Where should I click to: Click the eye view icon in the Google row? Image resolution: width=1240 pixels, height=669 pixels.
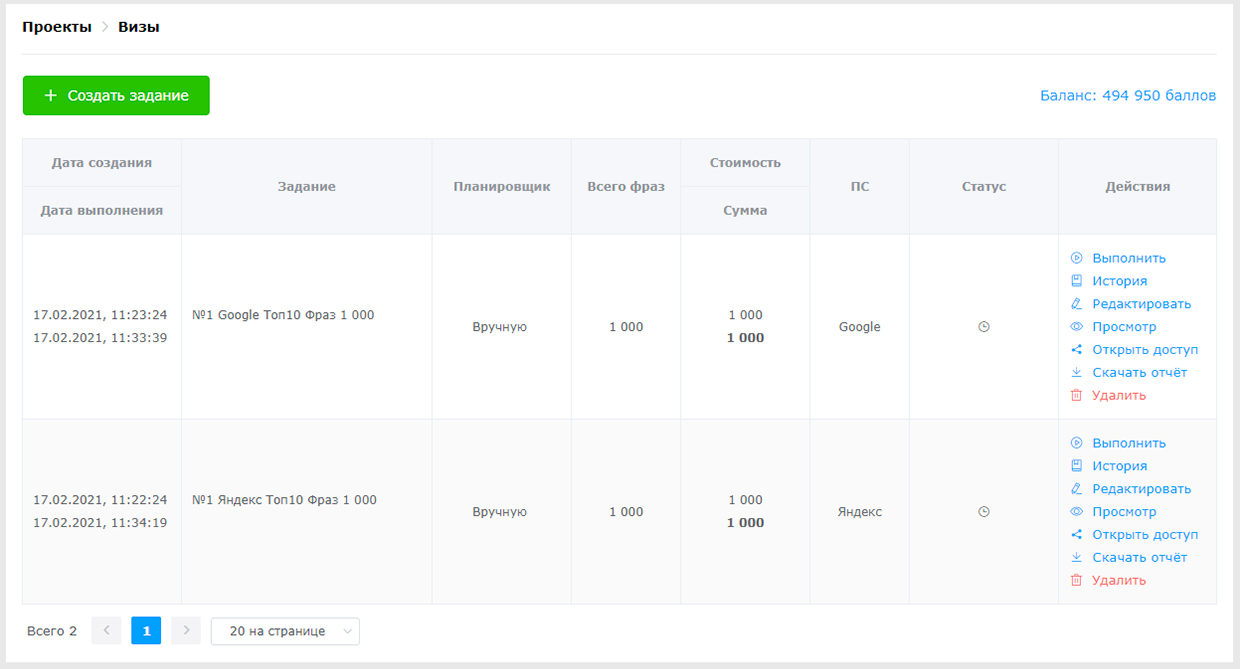click(1076, 327)
